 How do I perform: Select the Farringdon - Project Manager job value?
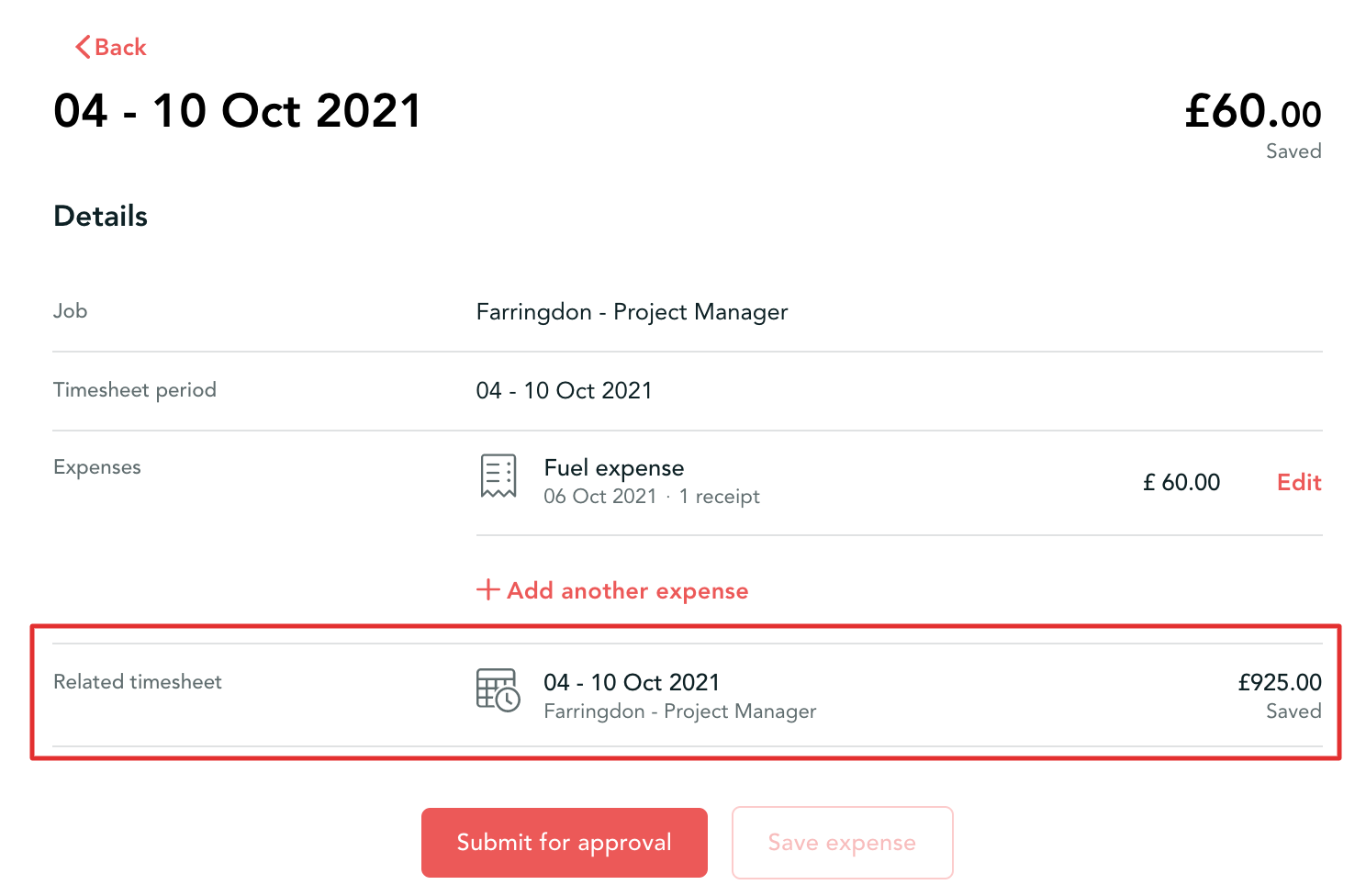point(632,312)
